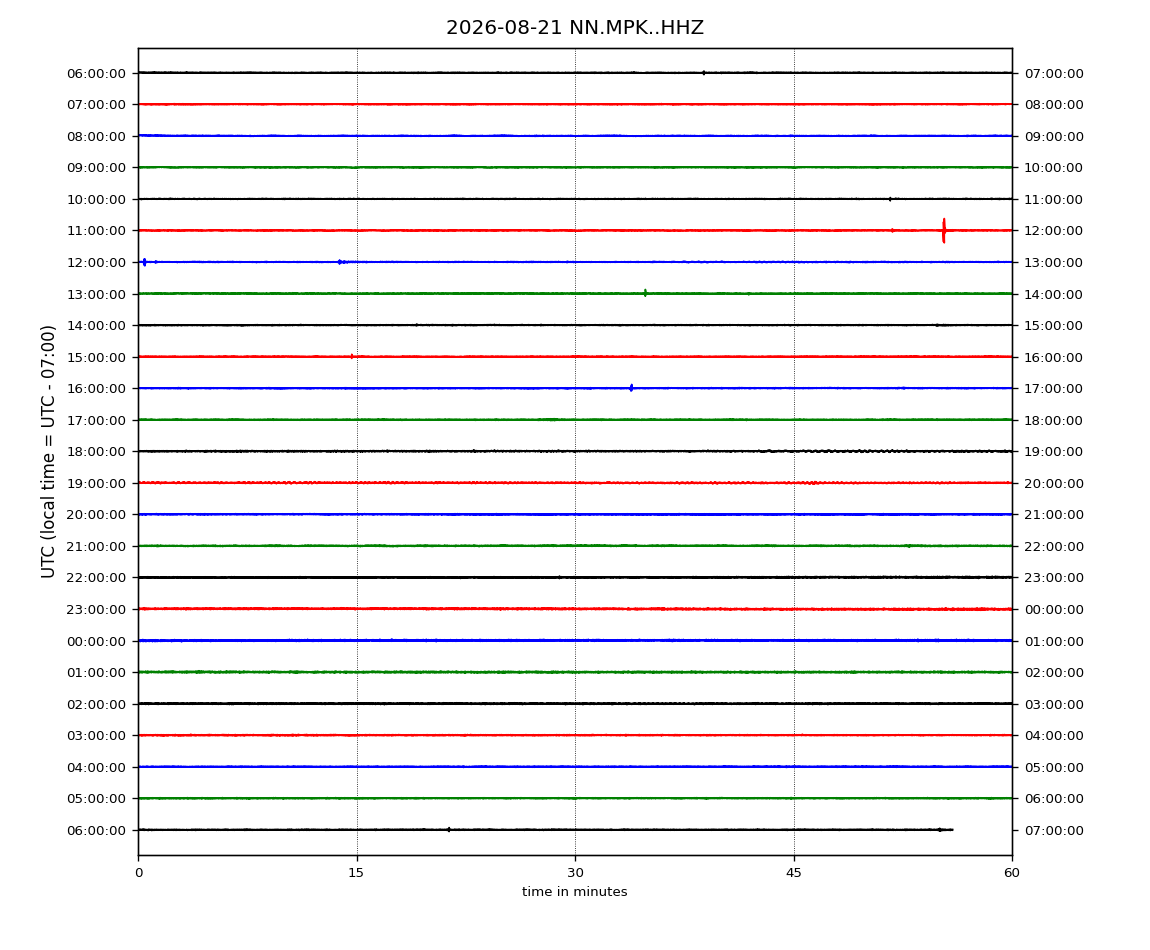This screenshot has height=950, width=1150.
Task: Click the large red spike on the 11:00:00 trace
Action: coord(943,230)
